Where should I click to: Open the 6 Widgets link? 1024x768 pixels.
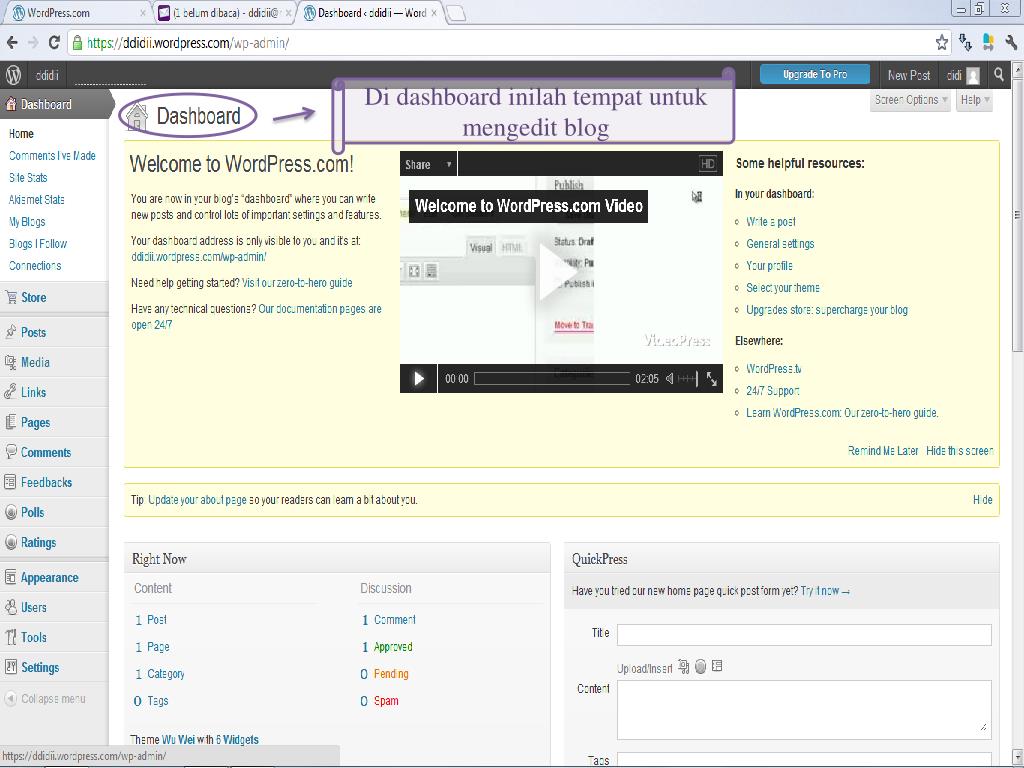tap(237, 740)
